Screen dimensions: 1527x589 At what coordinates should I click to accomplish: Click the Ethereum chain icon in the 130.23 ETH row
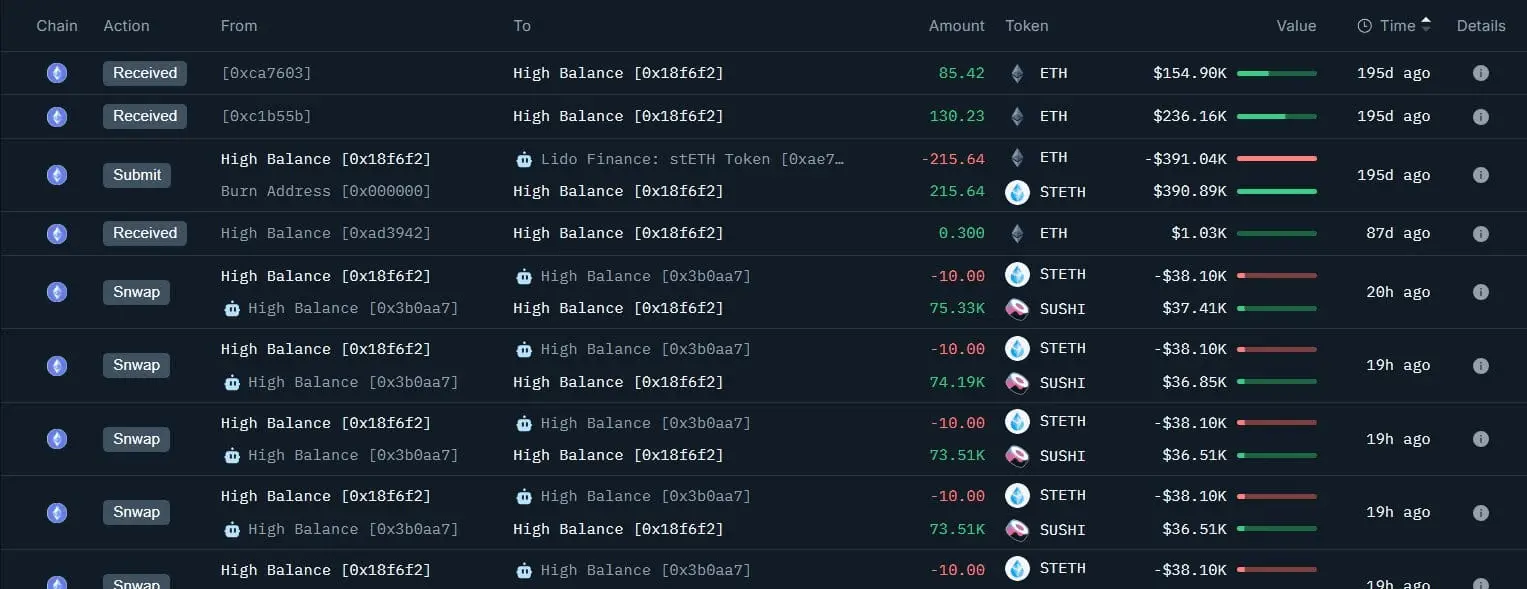point(57,116)
